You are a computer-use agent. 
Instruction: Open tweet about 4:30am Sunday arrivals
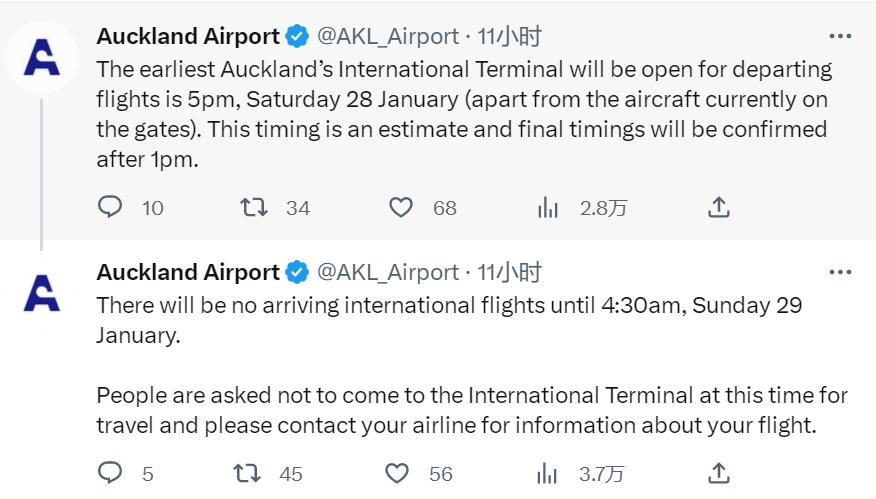(450, 320)
